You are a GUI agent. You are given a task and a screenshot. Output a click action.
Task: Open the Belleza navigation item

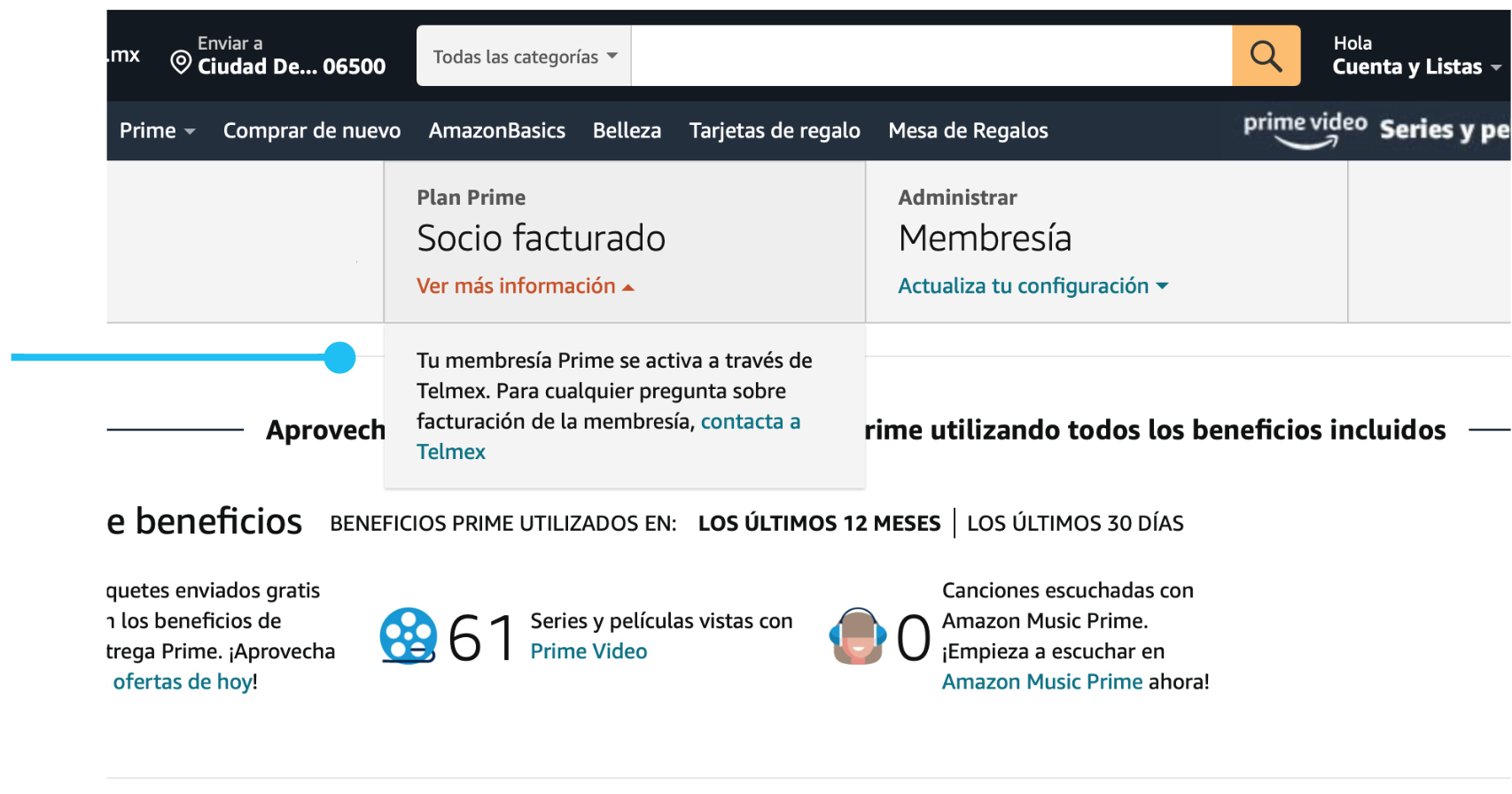click(627, 130)
